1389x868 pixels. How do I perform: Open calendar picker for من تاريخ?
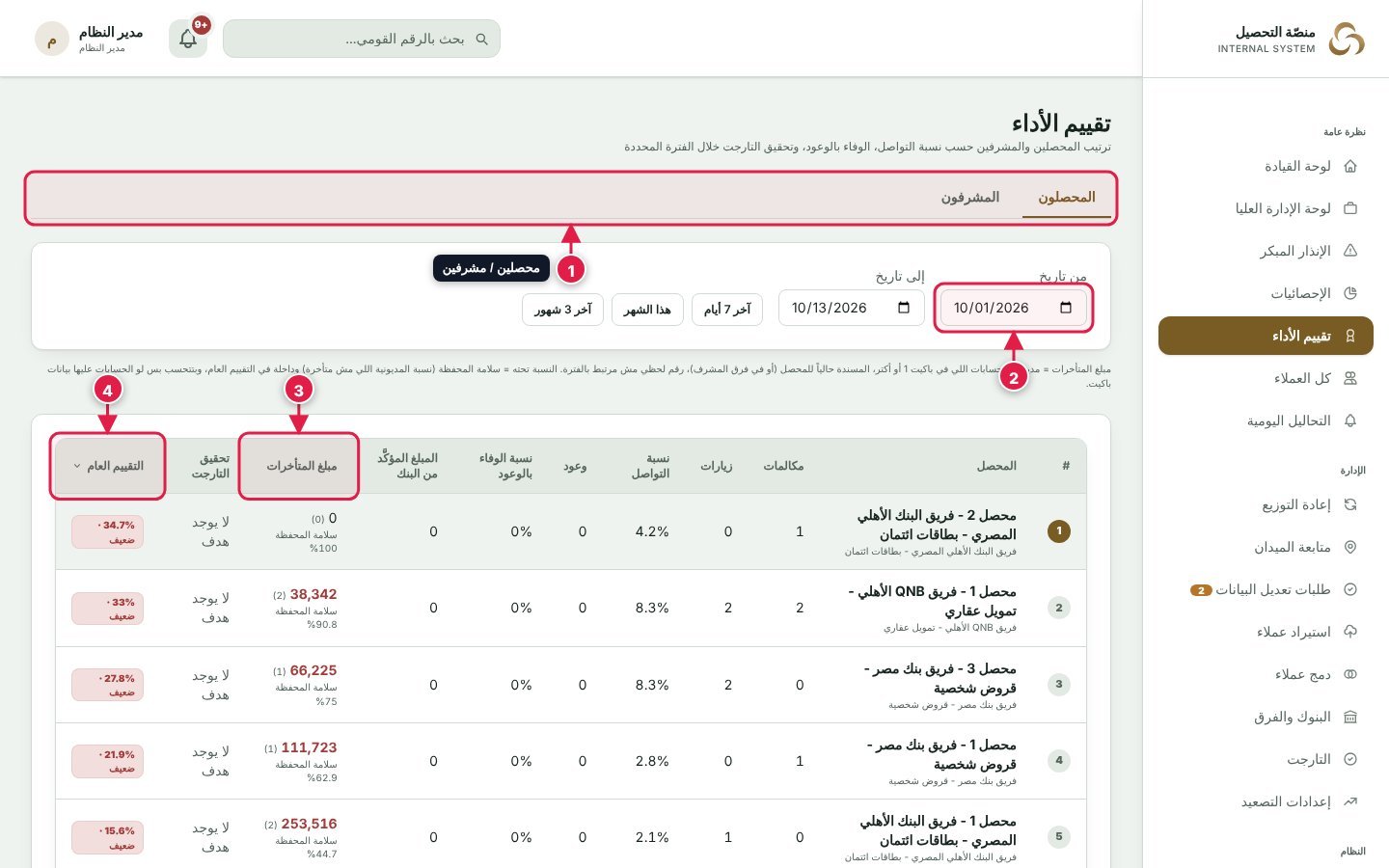point(1066,308)
